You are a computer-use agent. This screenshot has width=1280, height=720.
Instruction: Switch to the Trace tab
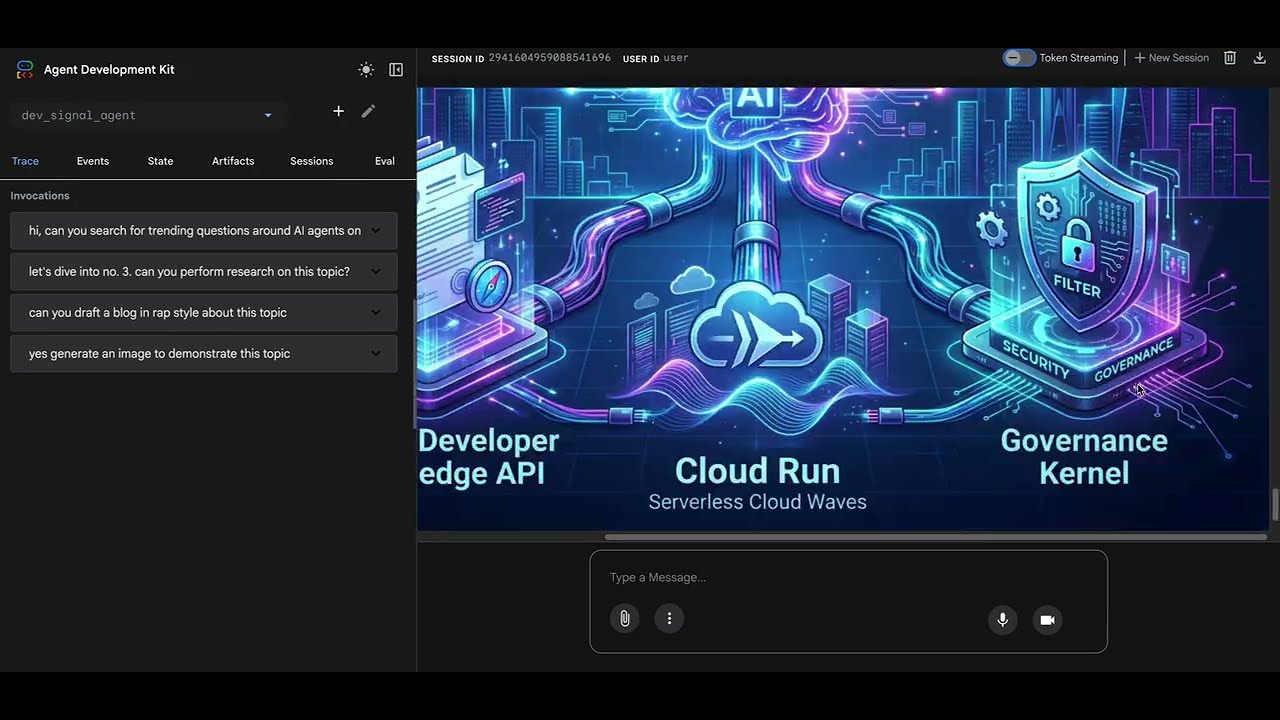point(25,161)
